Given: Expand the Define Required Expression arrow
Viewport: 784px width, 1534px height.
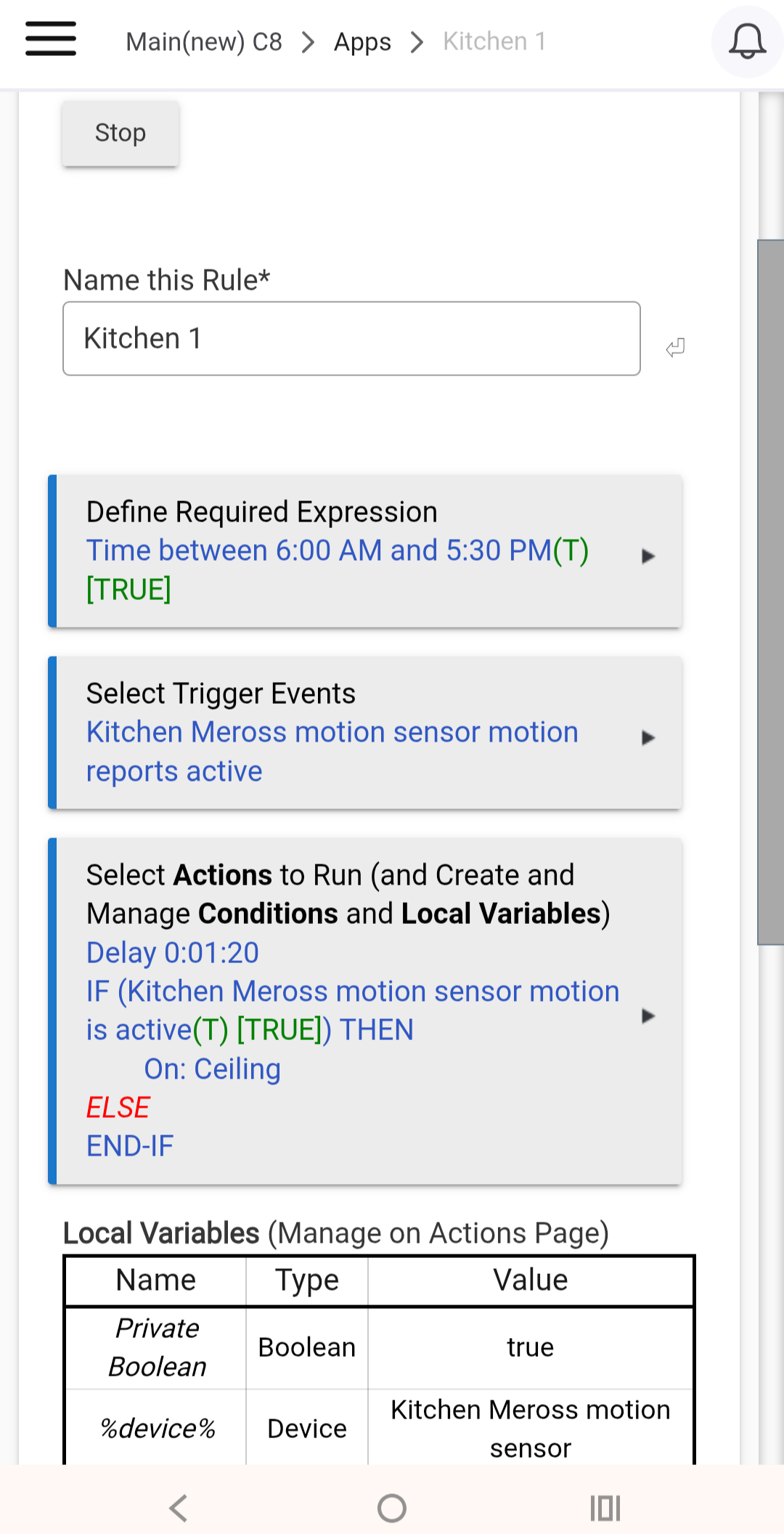Looking at the screenshot, I should (648, 556).
